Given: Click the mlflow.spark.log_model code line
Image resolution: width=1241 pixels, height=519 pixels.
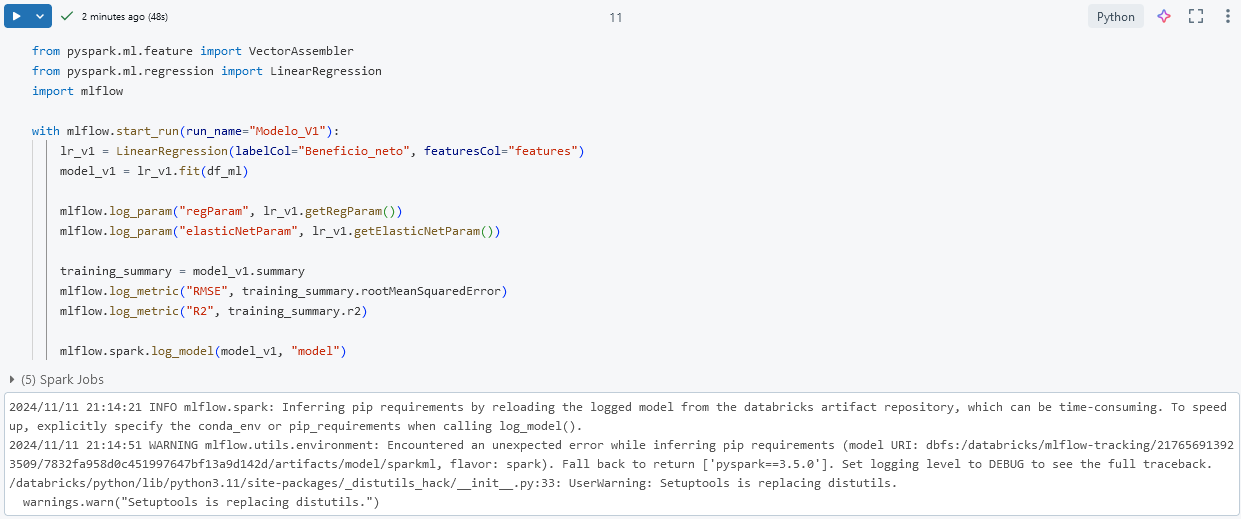Looking at the screenshot, I should [202, 351].
